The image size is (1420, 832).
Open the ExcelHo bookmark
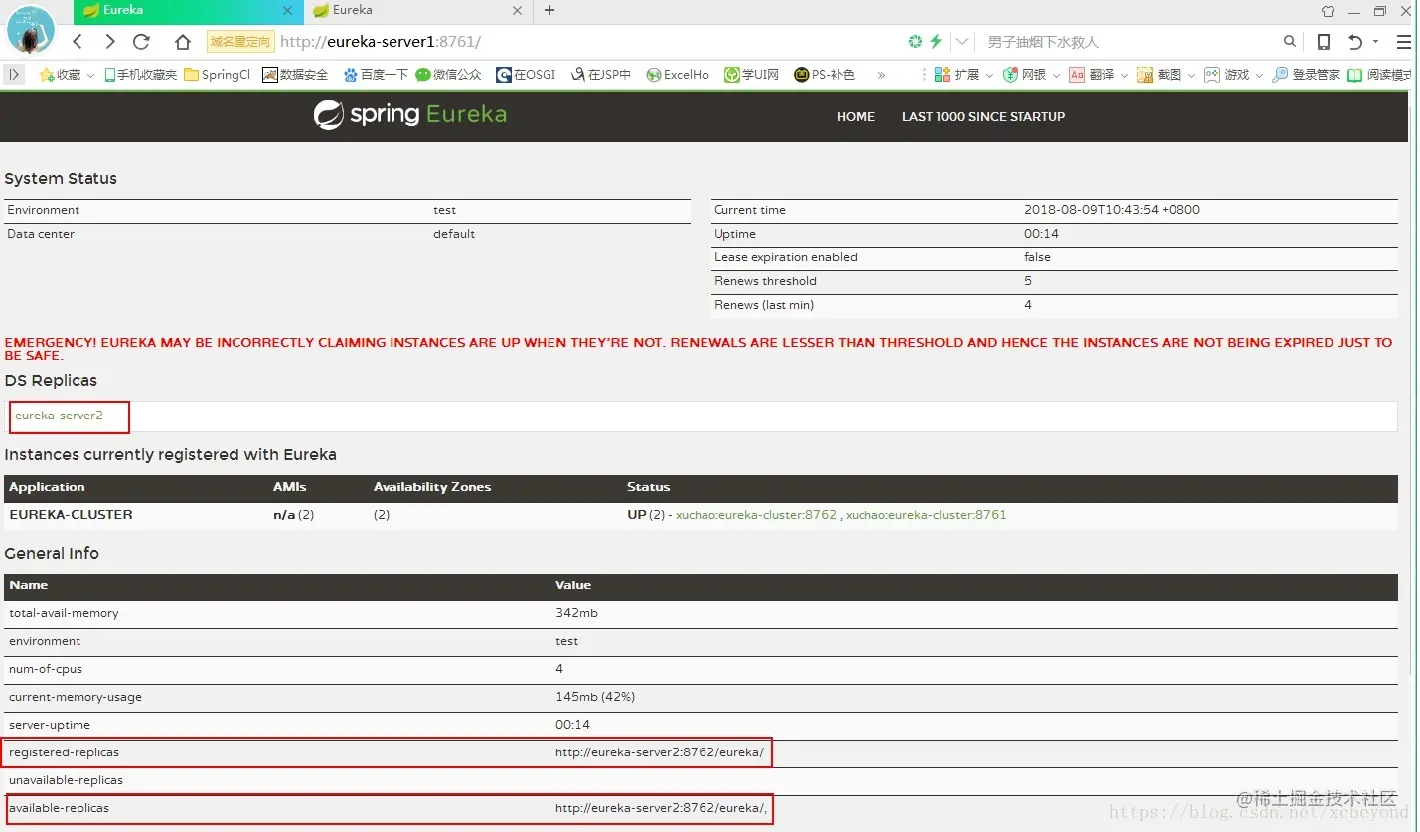pyautogui.click(x=677, y=74)
